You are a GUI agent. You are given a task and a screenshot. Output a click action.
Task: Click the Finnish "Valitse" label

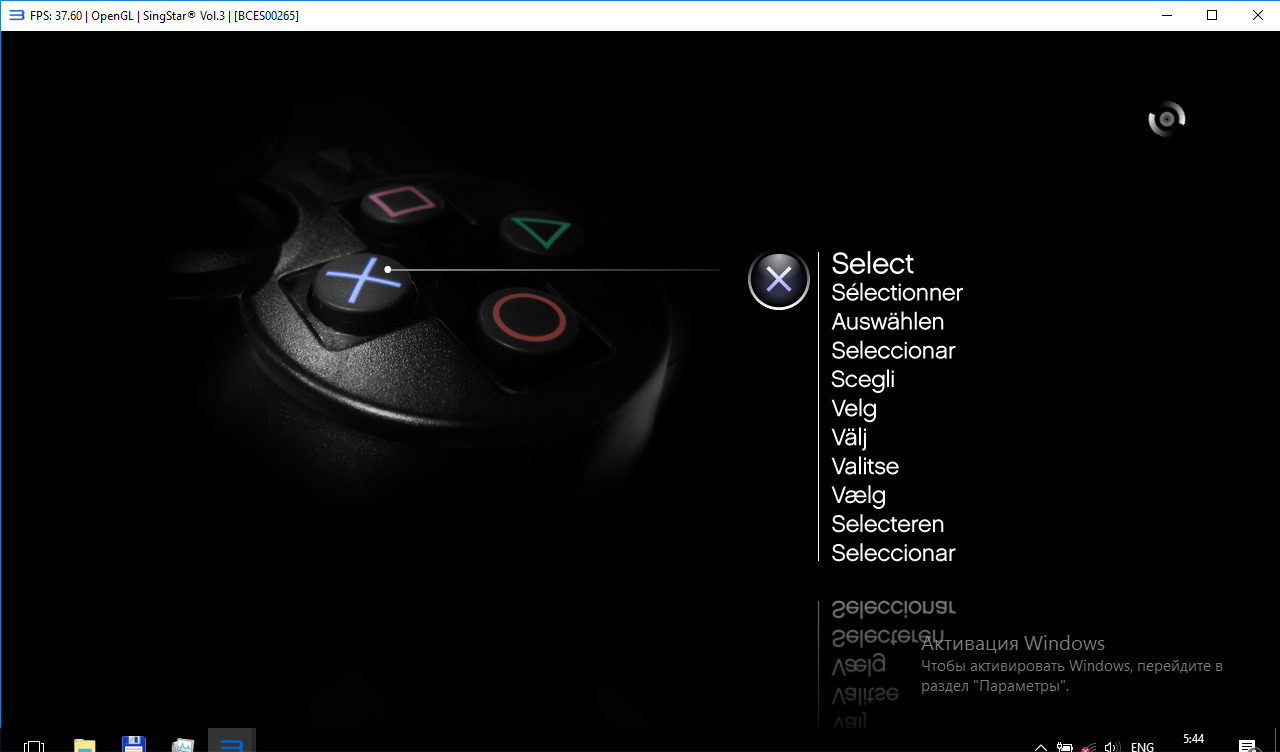click(865, 467)
